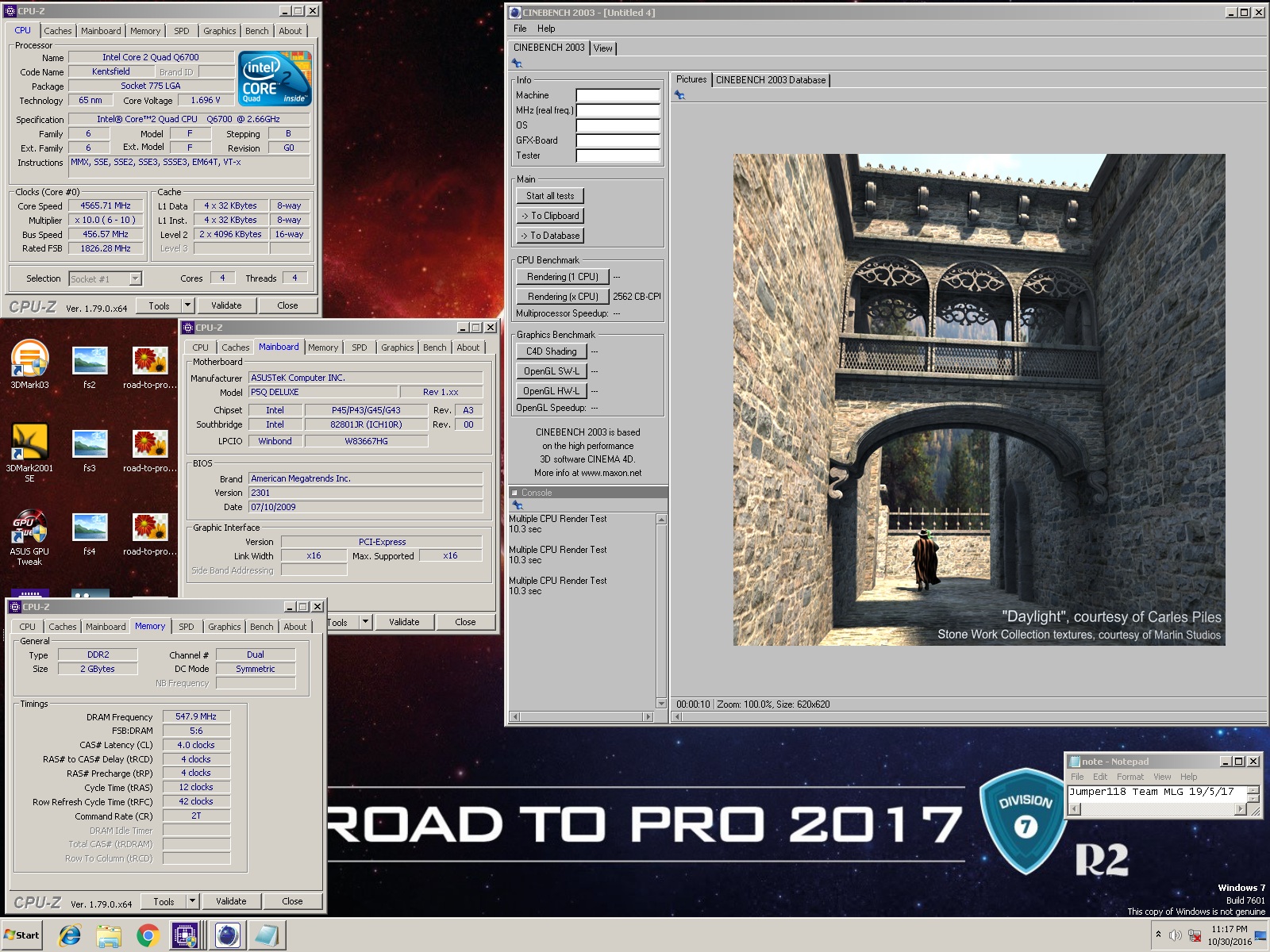Run the Rendering (x CPU) benchmark
Screen dimensions: 1270x952
click(x=563, y=297)
